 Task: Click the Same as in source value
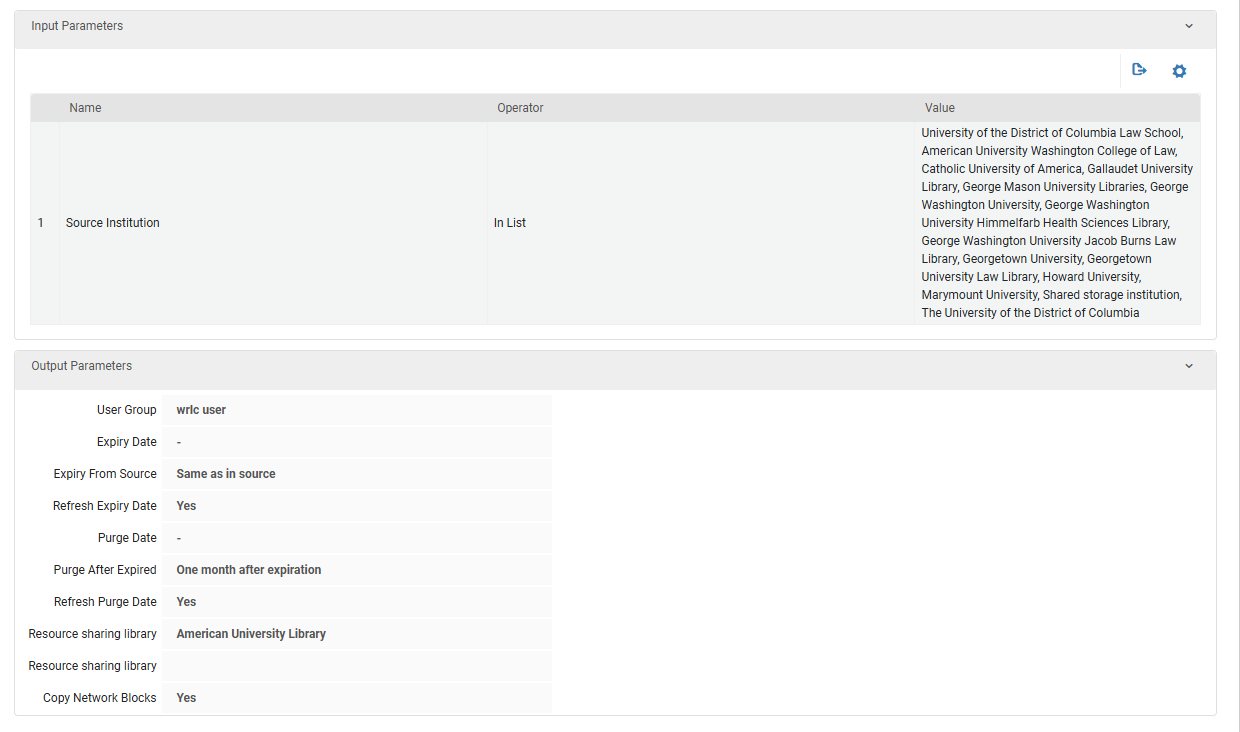point(226,473)
